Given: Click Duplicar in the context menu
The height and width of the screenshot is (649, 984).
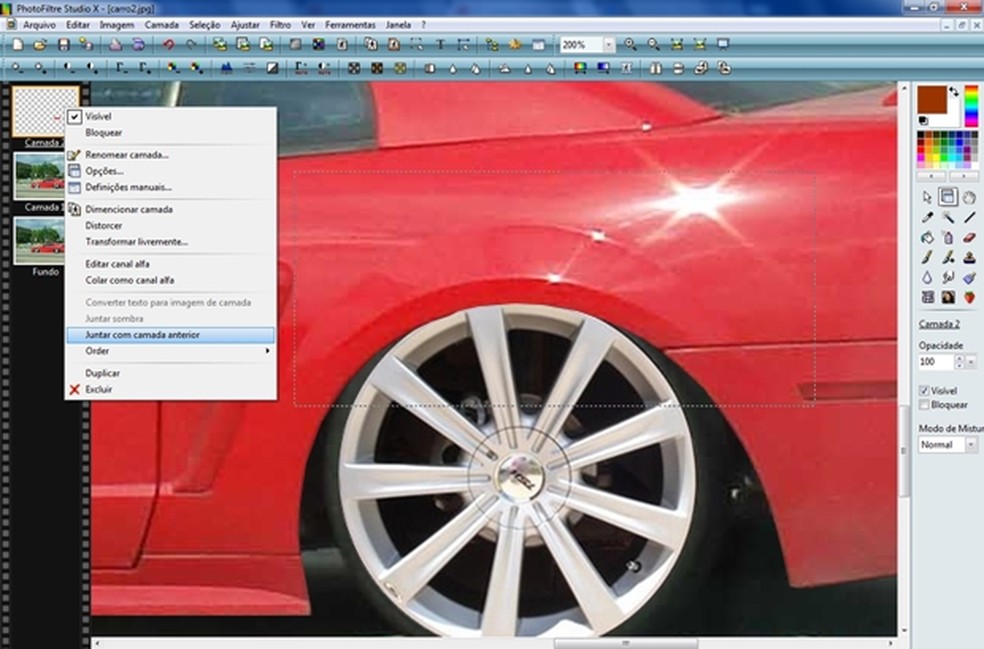Looking at the screenshot, I should click(102, 373).
